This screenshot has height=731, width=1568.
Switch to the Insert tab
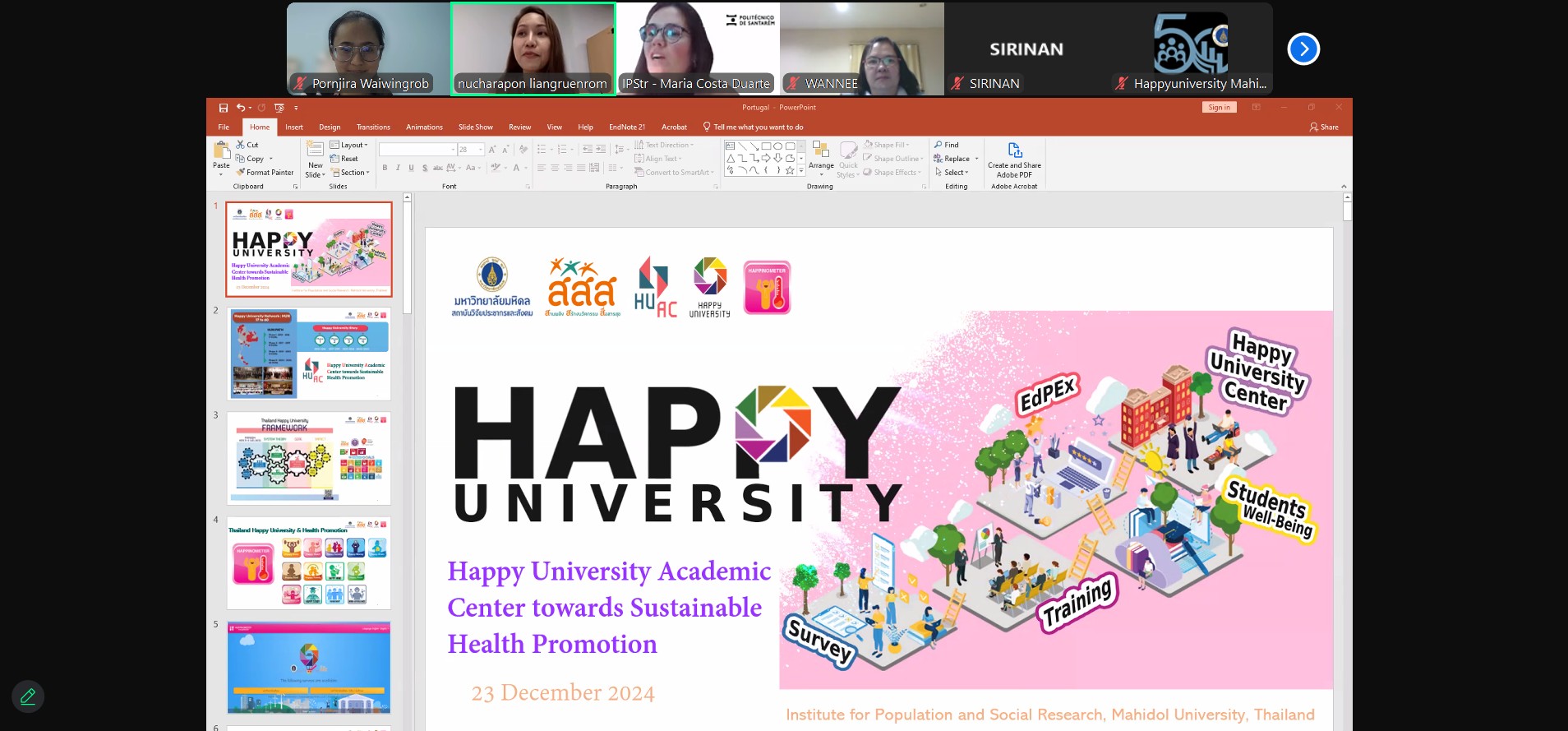[294, 127]
